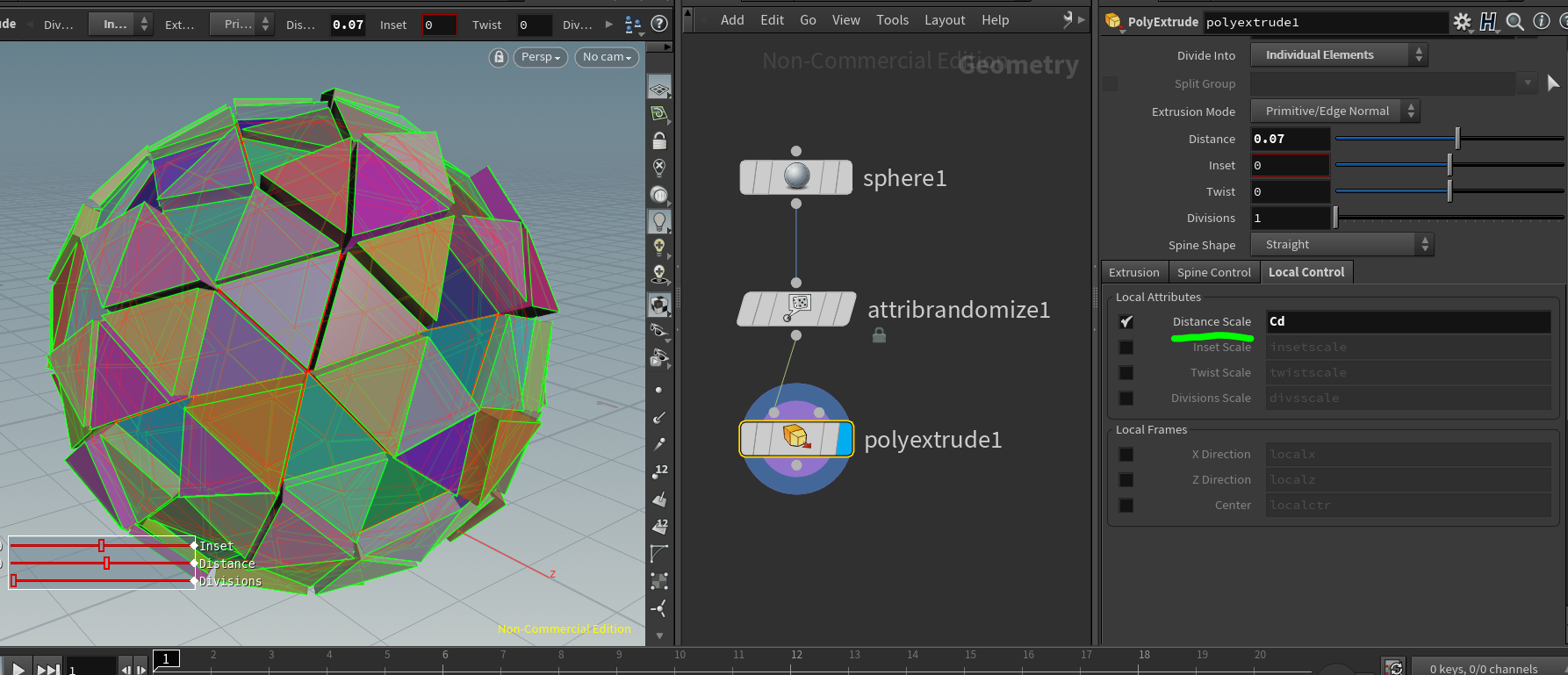
Task: Click the viewport lock camera icon
Action: click(x=499, y=57)
